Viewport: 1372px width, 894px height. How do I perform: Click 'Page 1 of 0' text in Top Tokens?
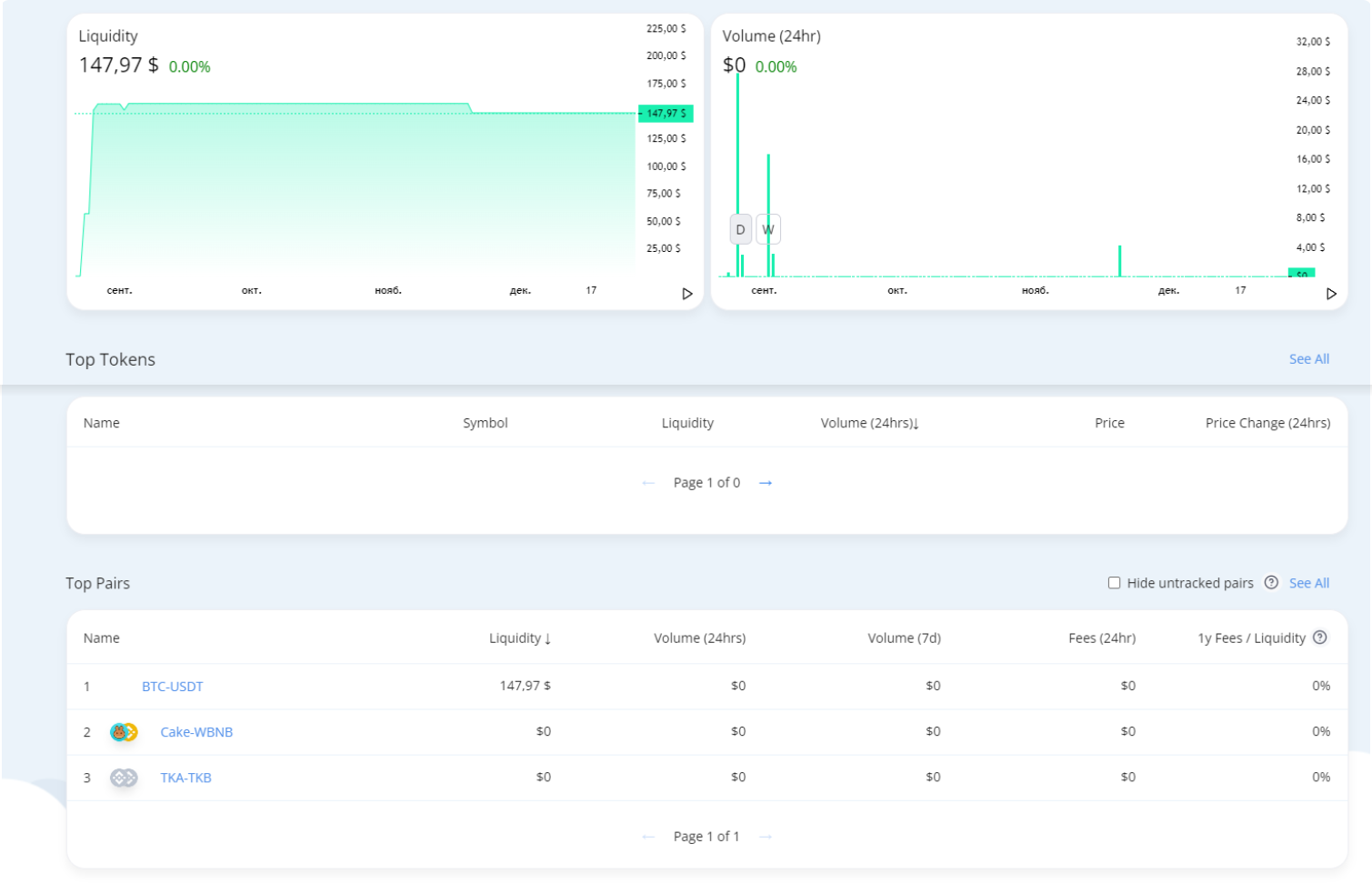pyautogui.click(x=706, y=483)
